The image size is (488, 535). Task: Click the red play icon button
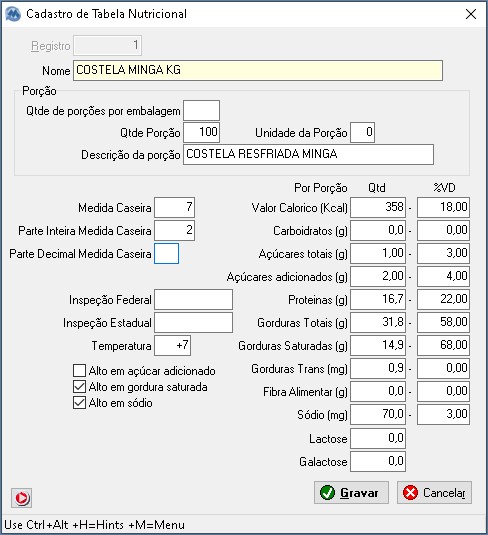21,498
